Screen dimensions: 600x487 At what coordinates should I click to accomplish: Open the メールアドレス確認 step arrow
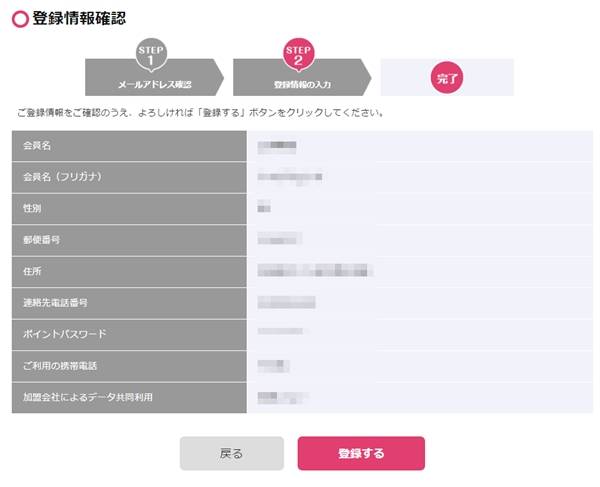[x=154, y=77]
